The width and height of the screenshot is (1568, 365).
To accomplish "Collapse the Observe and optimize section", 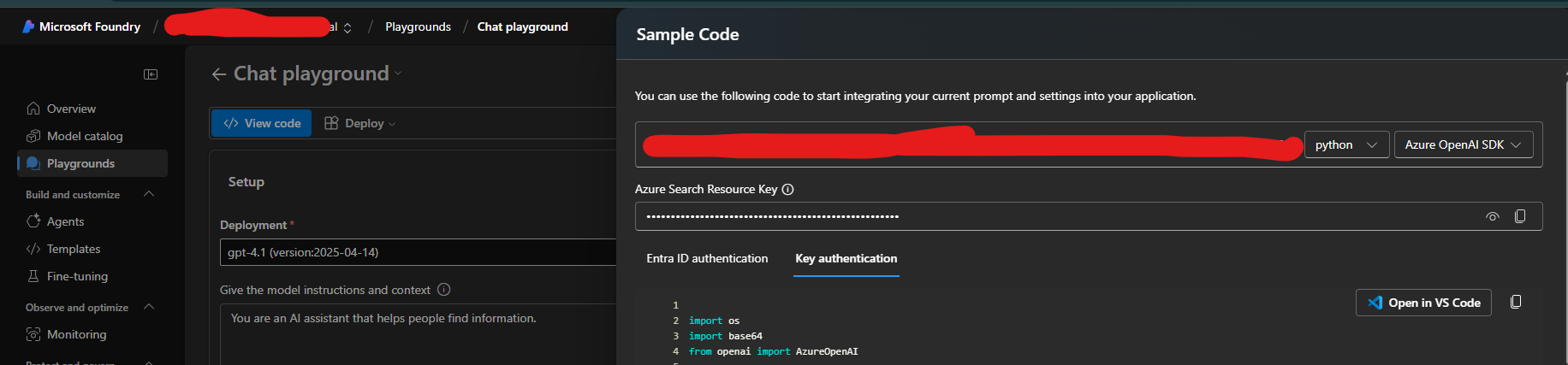I will tap(149, 307).
